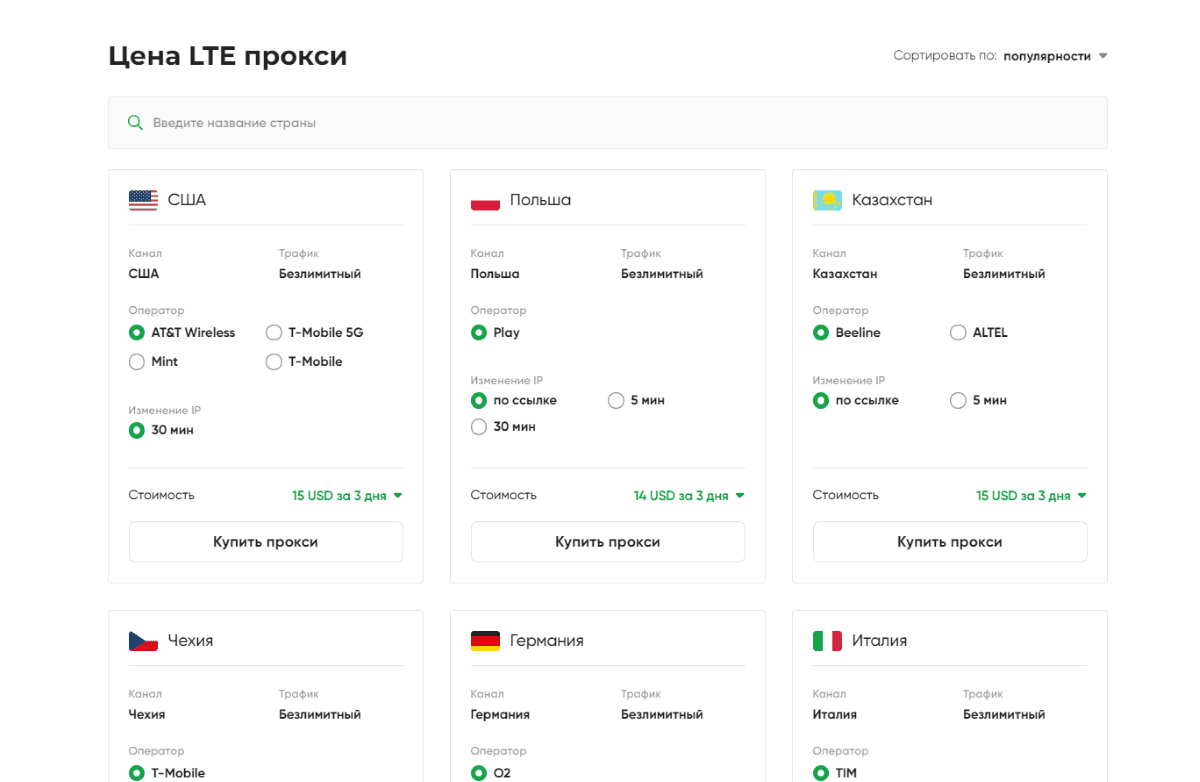Click Купить прокси for Казахстан
1200x782 pixels.
point(950,542)
